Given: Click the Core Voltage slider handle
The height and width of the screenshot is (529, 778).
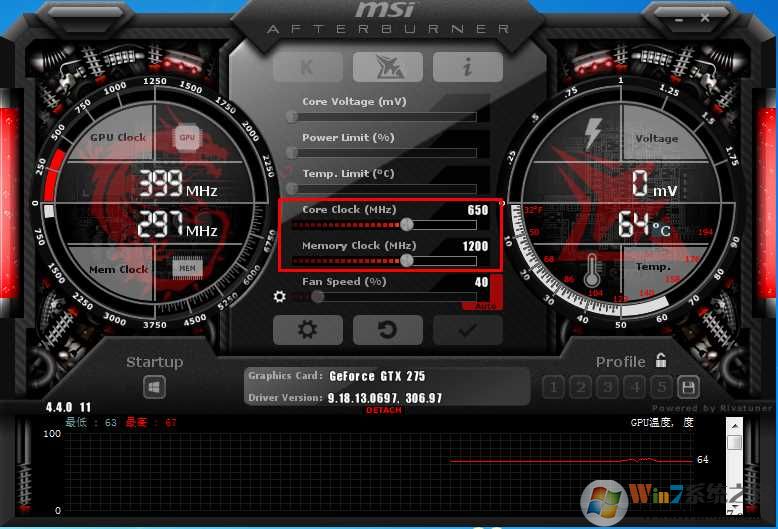Looking at the screenshot, I should (292, 117).
